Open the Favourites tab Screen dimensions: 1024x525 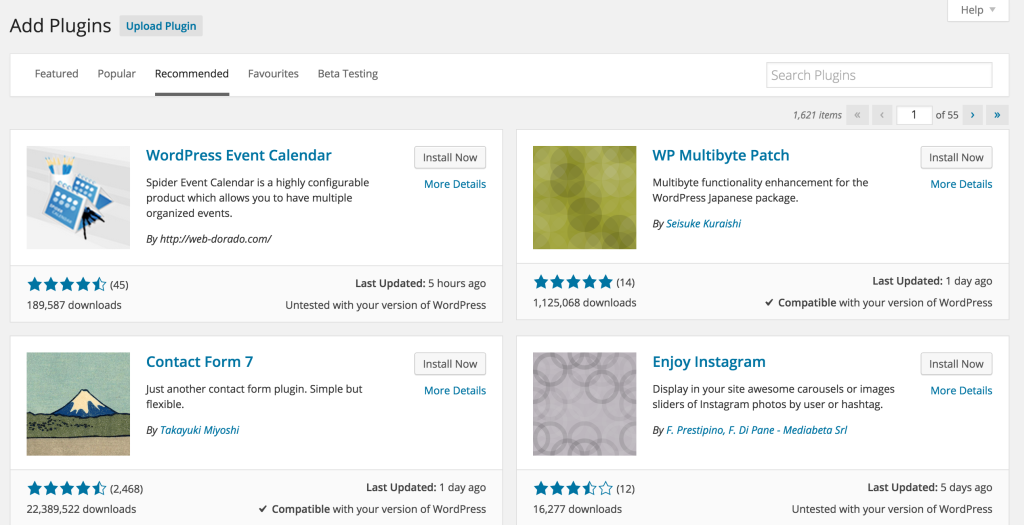click(x=273, y=74)
